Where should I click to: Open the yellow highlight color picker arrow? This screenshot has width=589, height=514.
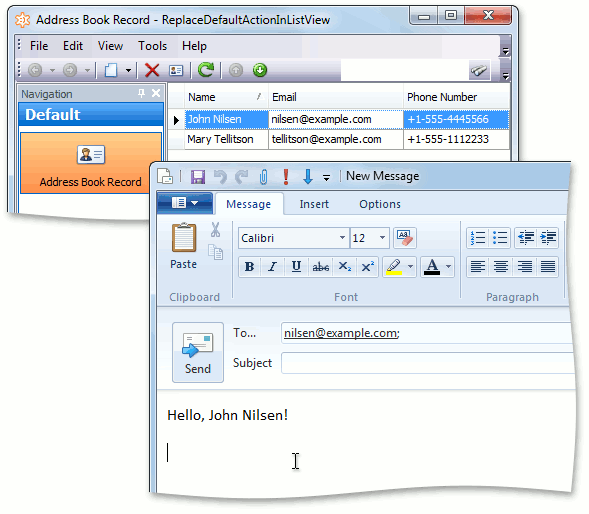coord(410,267)
